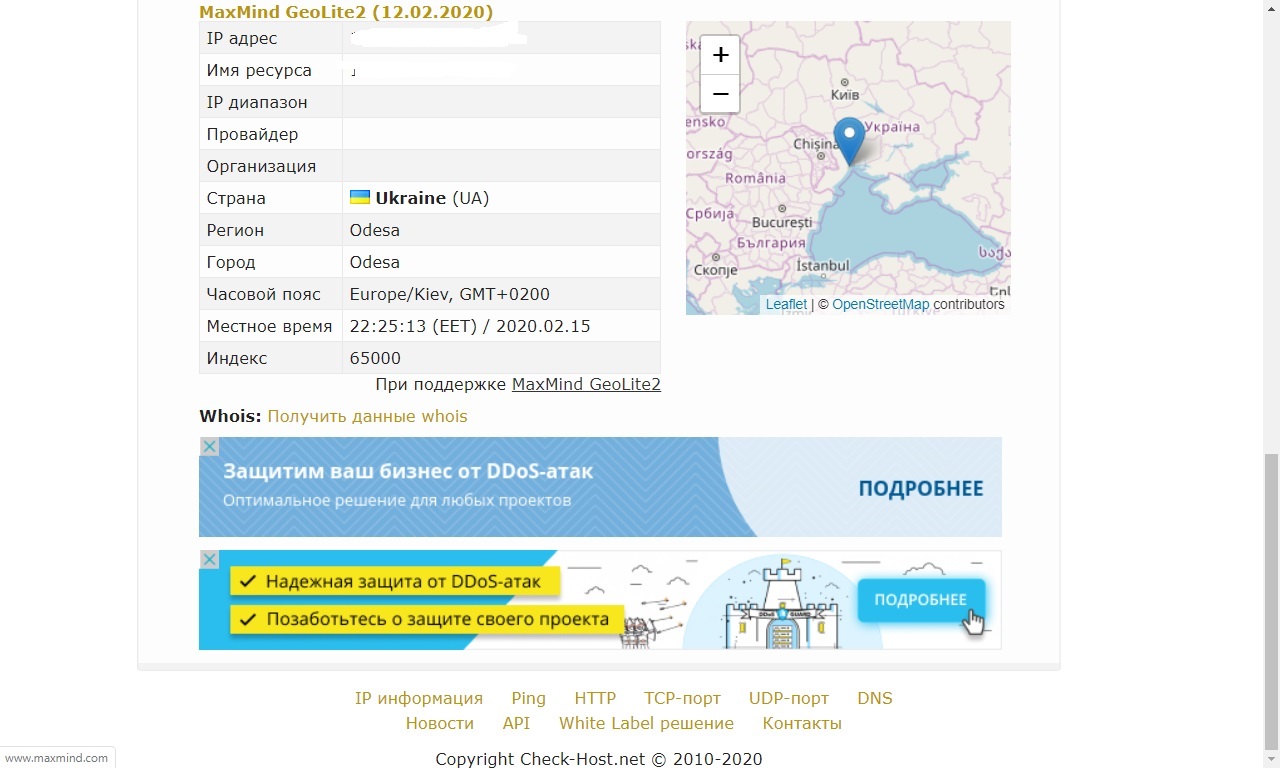The image size is (1280, 768).
Task: Open the Ping footer link
Action: tap(528, 698)
